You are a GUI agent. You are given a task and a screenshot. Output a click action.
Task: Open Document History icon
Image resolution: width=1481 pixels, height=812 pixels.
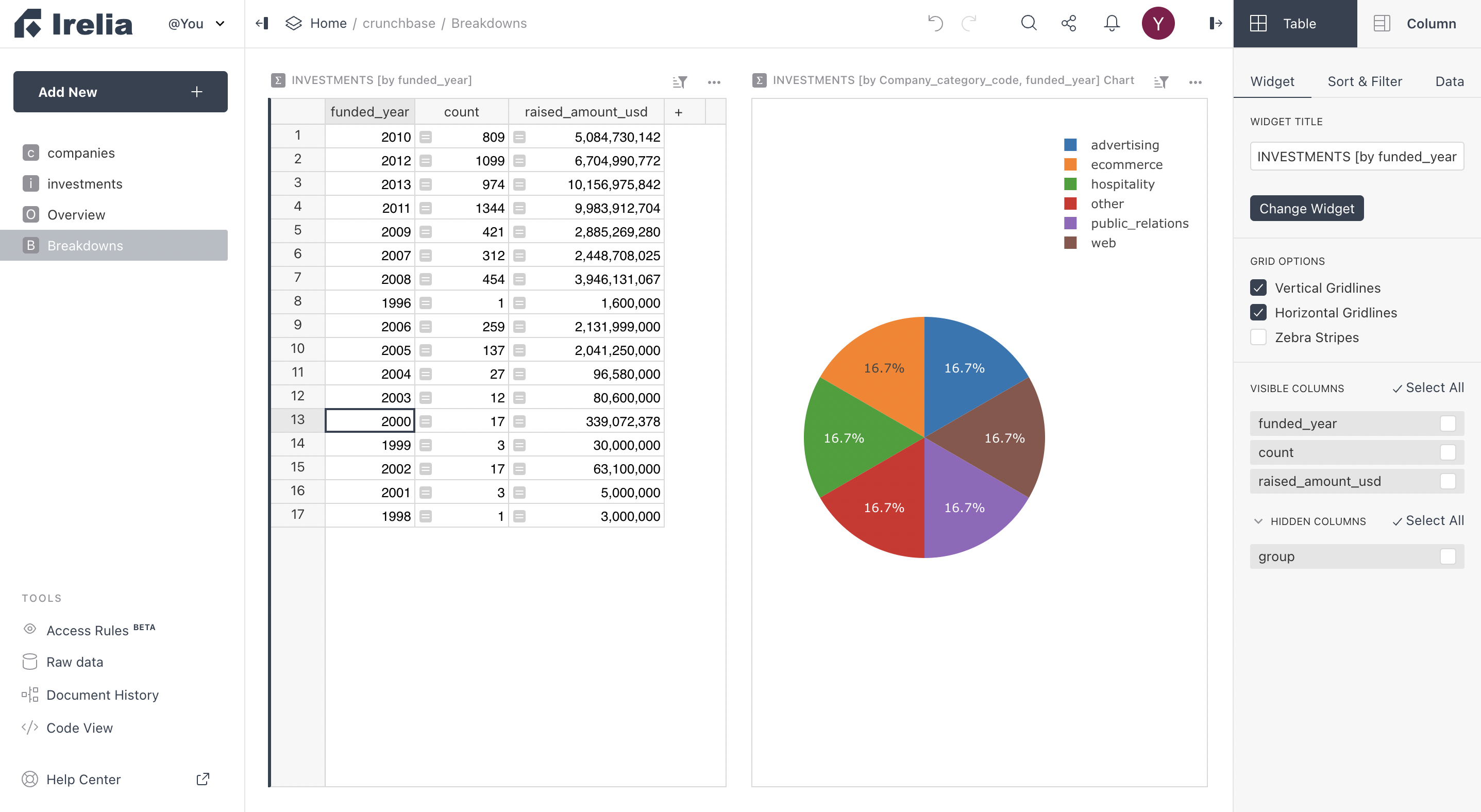(x=30, y=694)
